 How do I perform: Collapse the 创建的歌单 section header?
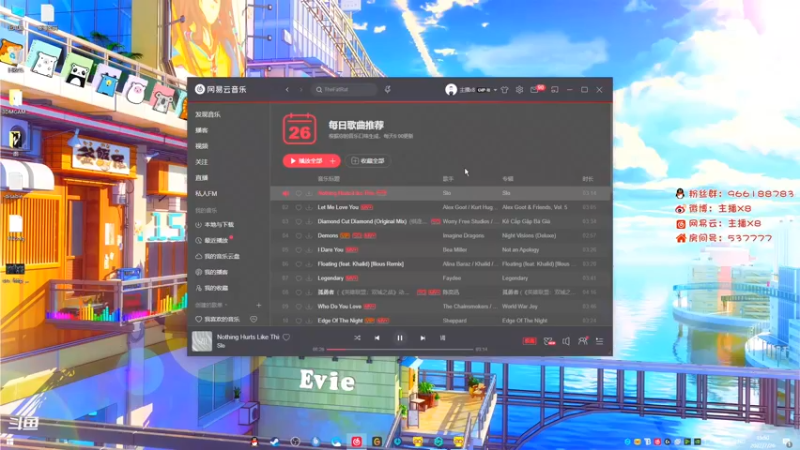[211, 305]
